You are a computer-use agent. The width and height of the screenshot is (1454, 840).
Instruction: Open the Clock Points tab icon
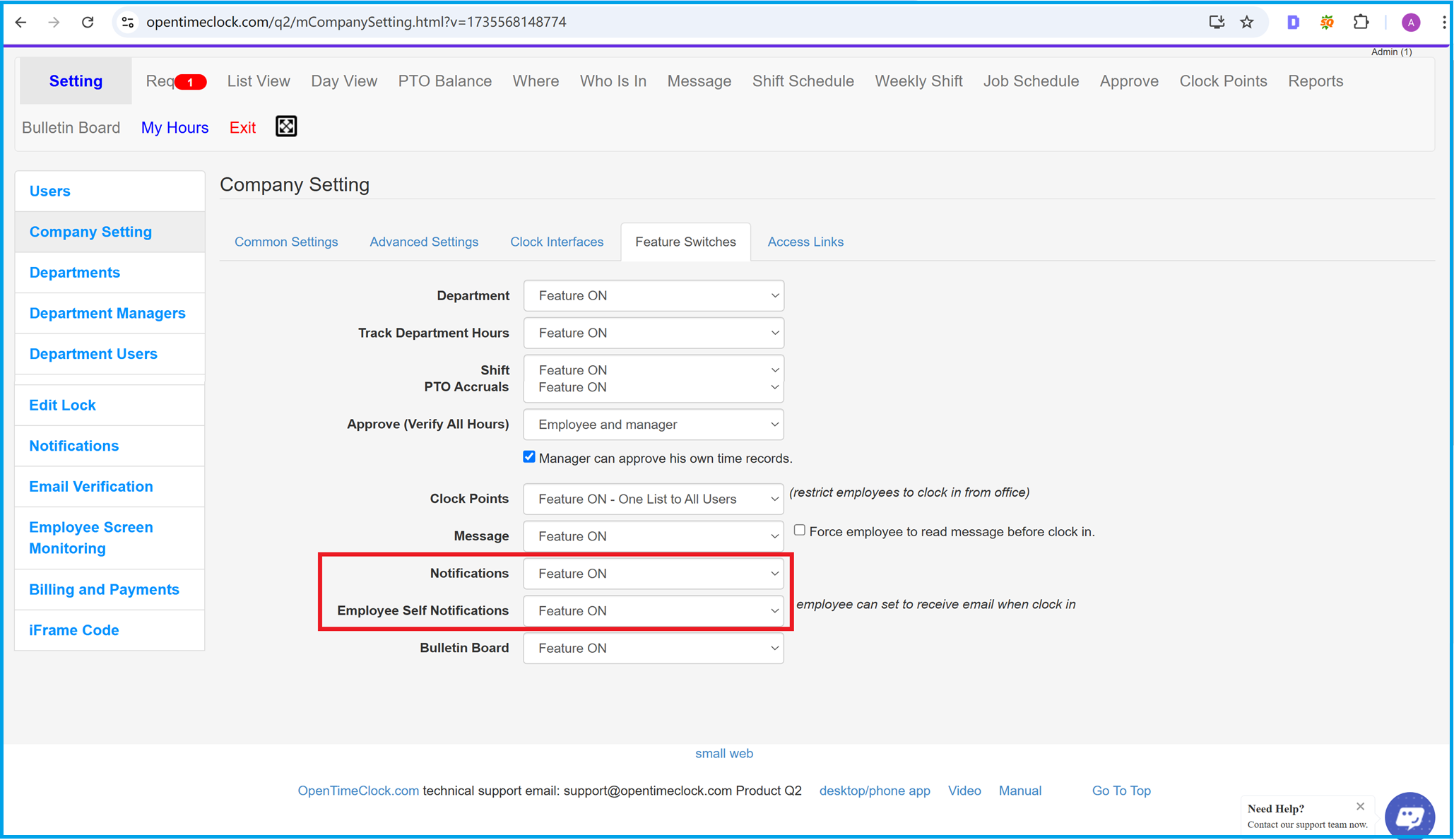point(1222,81)
